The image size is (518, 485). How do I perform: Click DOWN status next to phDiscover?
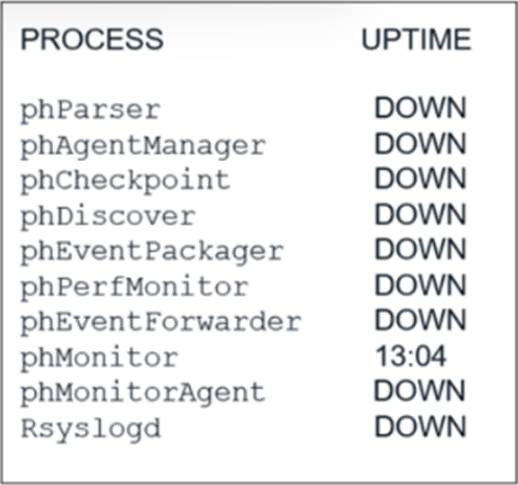pyautogui.click(x=420, y=215)
